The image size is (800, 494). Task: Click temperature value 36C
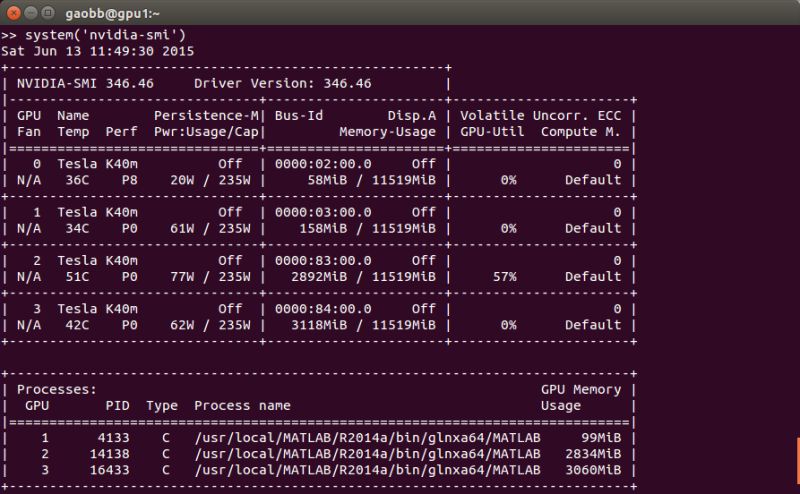[77, 180]
